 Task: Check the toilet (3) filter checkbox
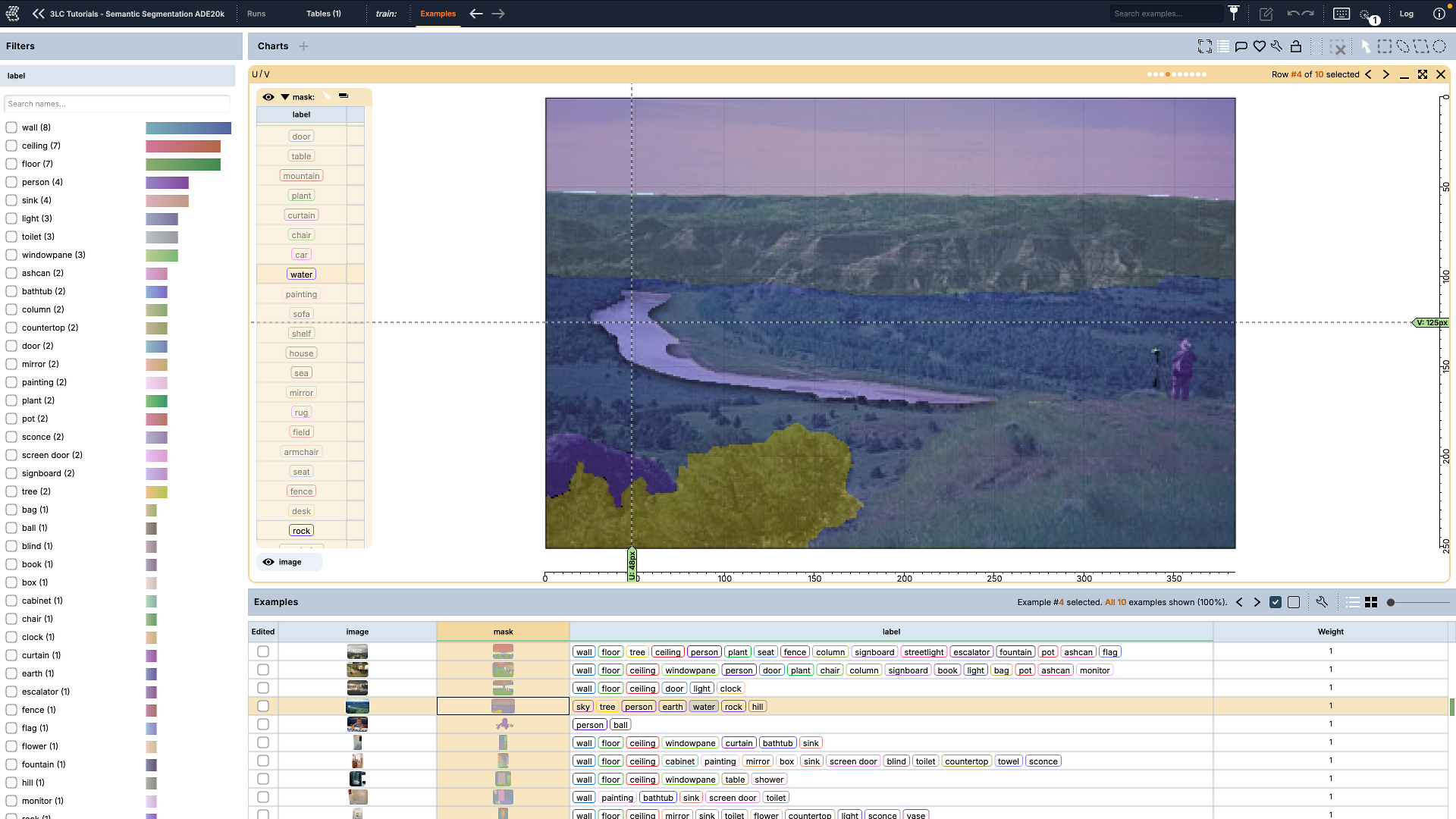point(11,237)
